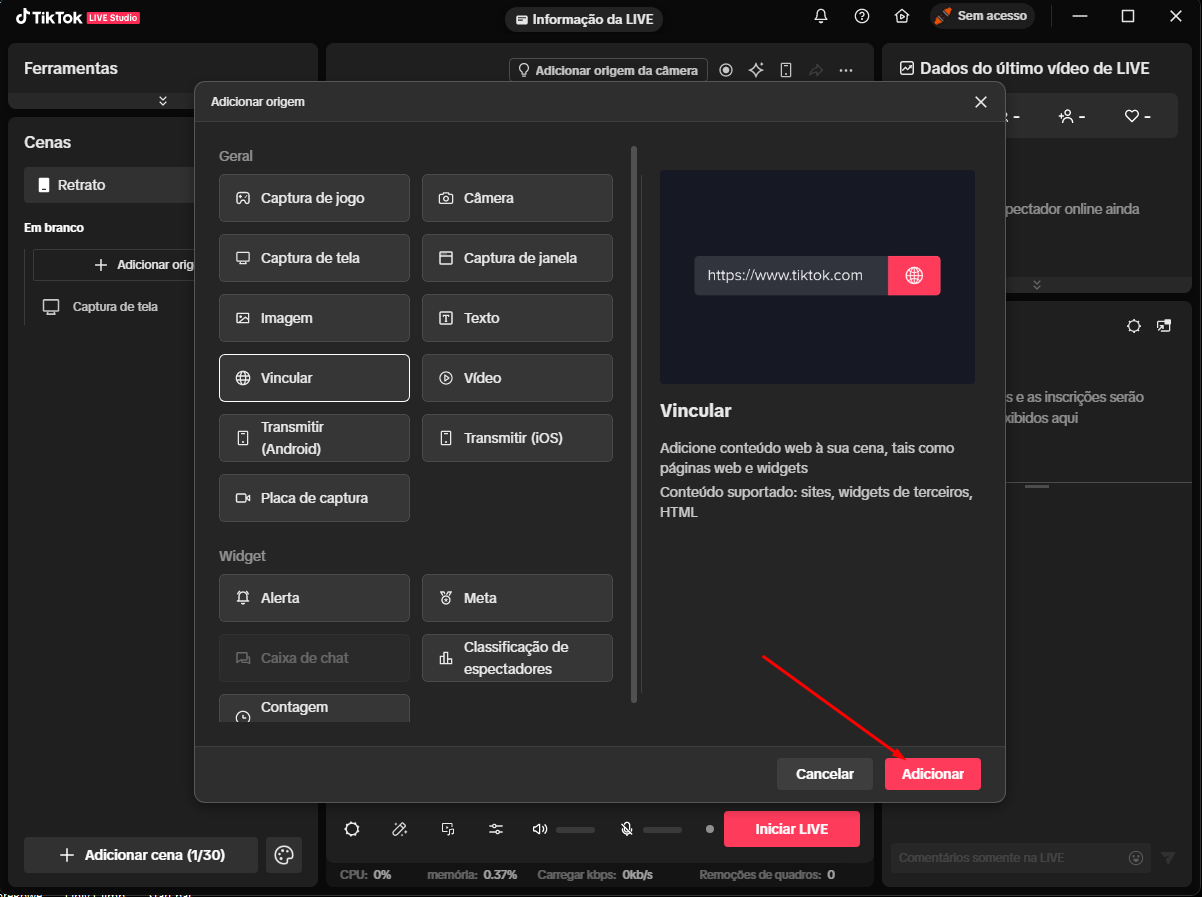The width and height of the screenshot is (1202, 897).
Task: Click Adicionar origem da câmera
Action: (x=609, y=70)
